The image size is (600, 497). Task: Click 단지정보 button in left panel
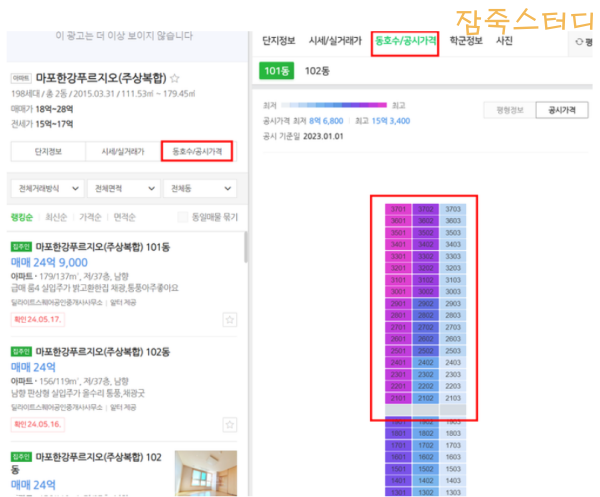pos(48,152)
